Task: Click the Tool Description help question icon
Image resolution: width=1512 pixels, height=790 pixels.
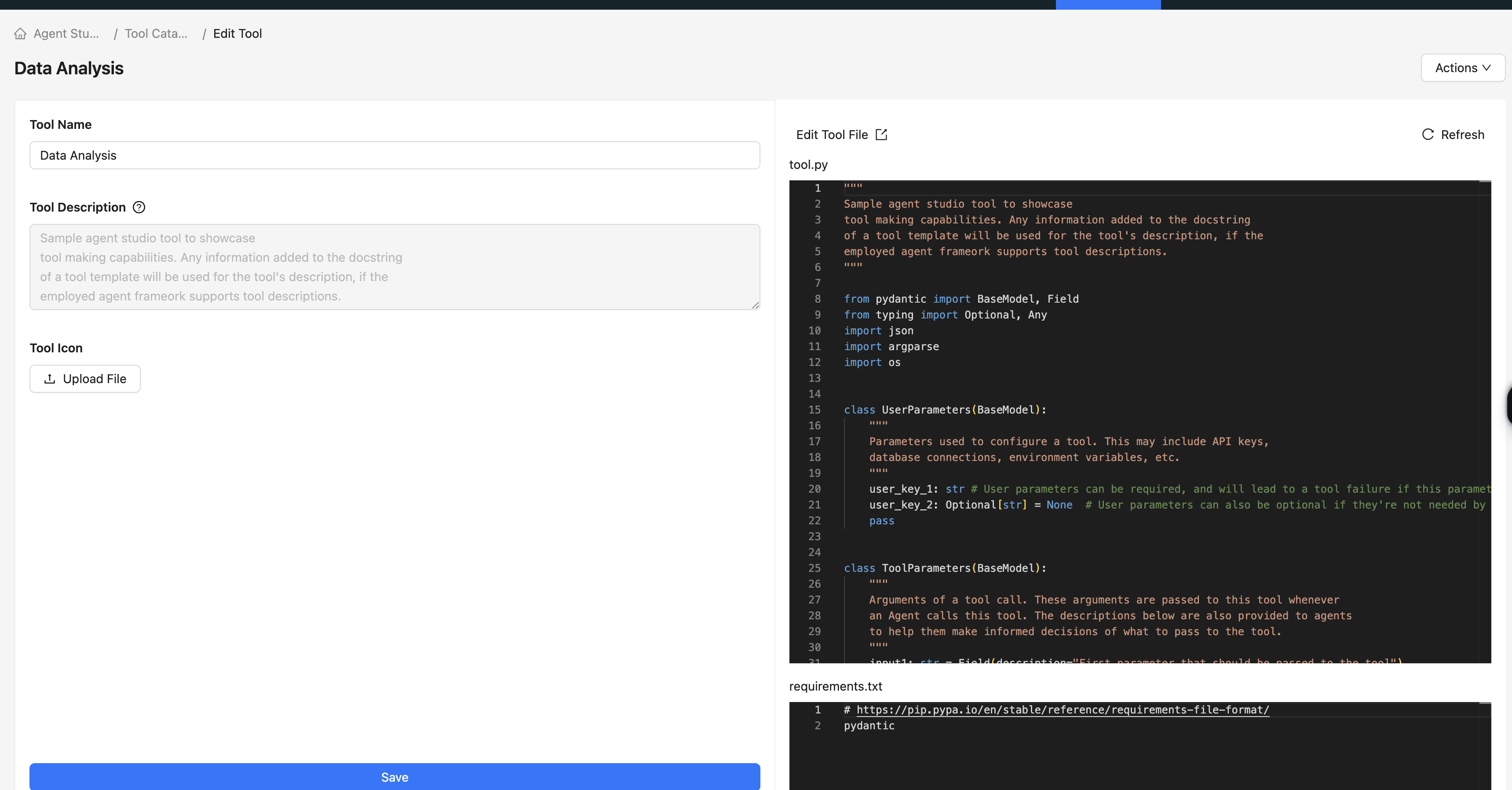Action: pos(139,207)
